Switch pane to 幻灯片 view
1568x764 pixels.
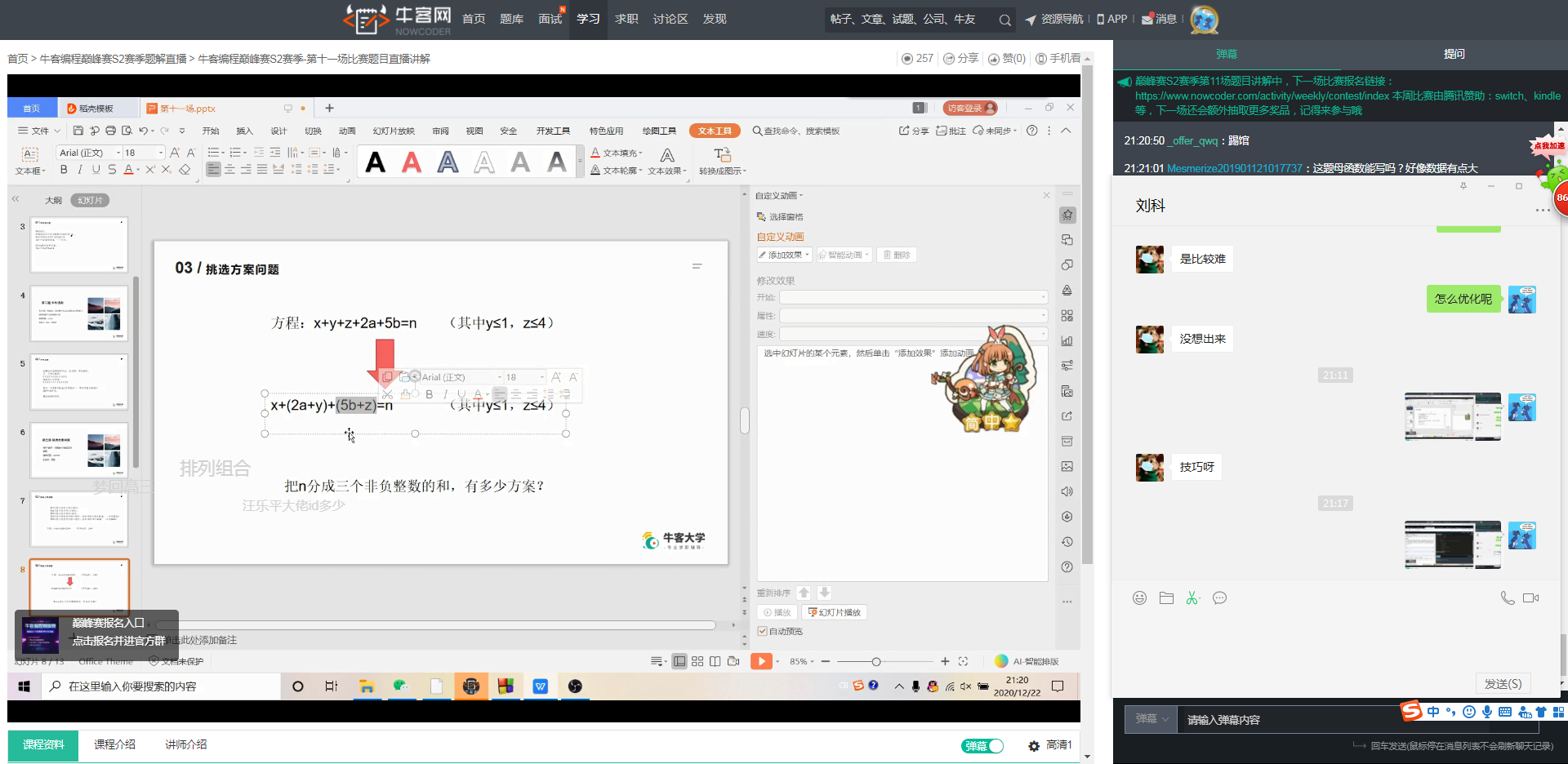click(x=91, y=200)
